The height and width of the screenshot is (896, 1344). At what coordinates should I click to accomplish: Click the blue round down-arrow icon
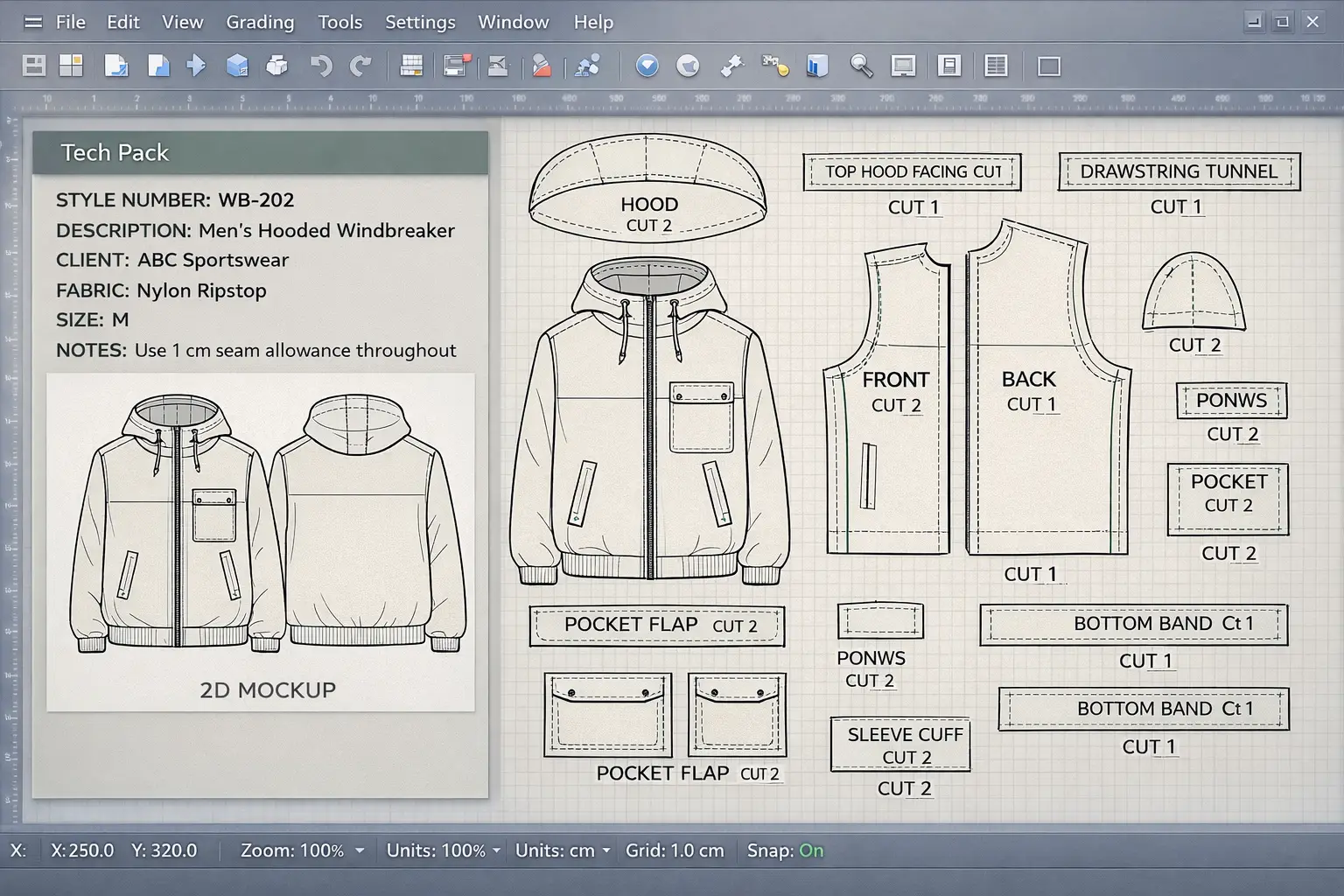[647, 66]
